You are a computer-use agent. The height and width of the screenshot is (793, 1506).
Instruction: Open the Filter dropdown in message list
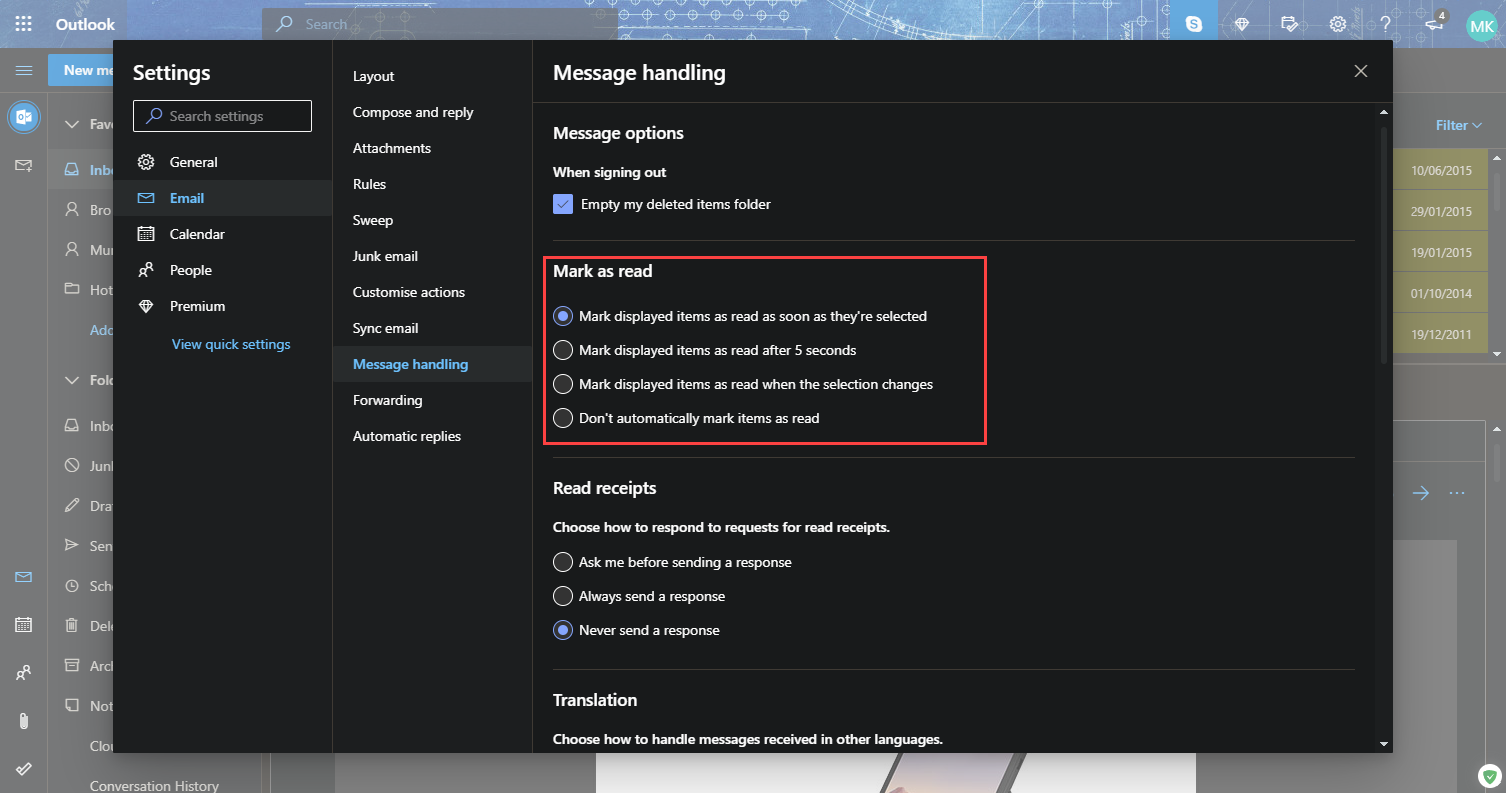1459,125
